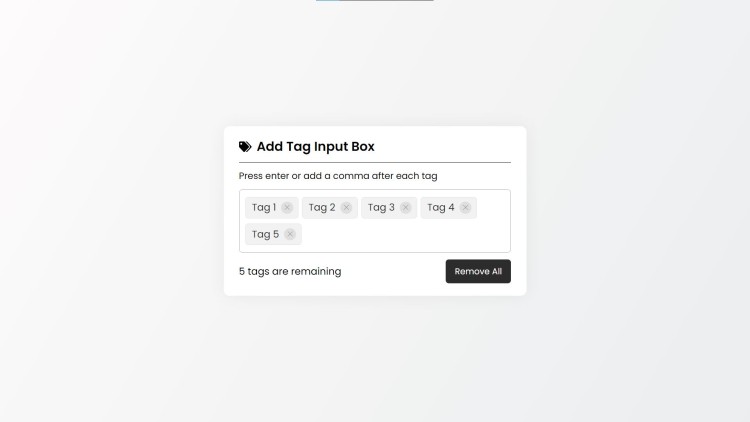Click the "5 tags are remaining" counter text
750x422 pixels.
pyautogui.click(x=290, y=271)
